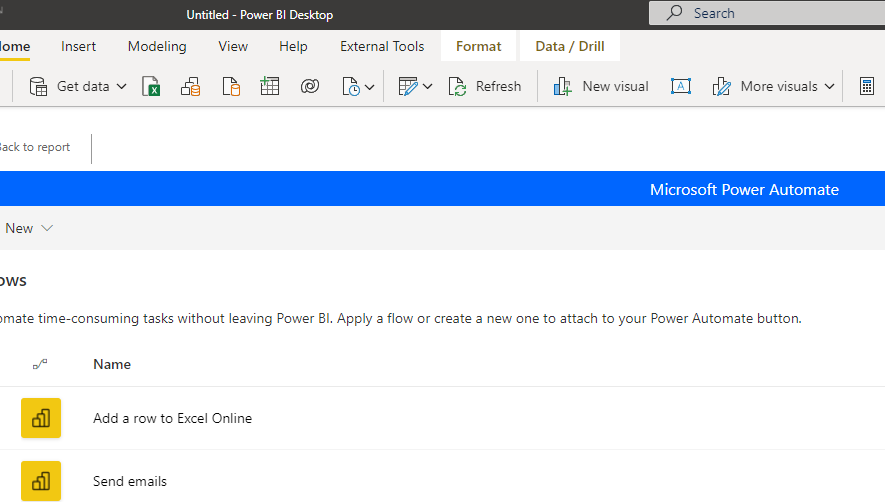Click the Get data database icon
885x502 pixels.
[x=38, y=86]
